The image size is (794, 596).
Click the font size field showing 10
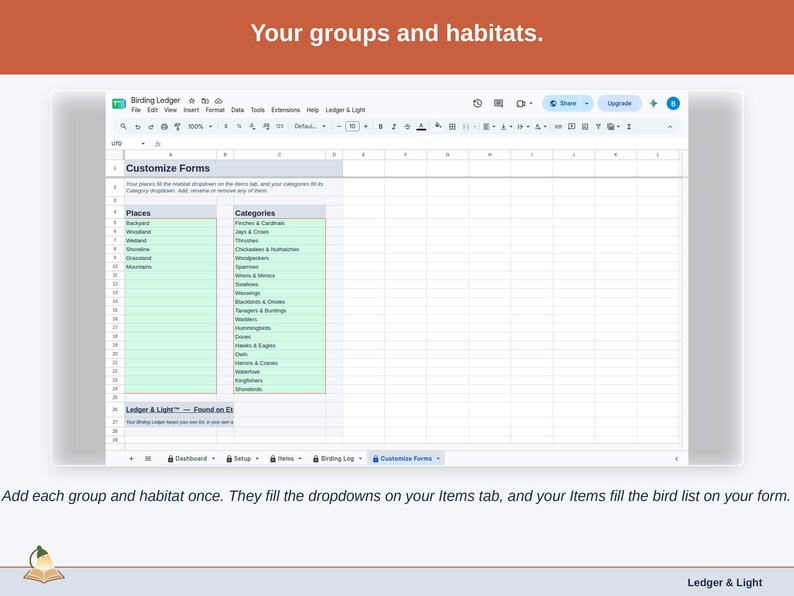352,127
